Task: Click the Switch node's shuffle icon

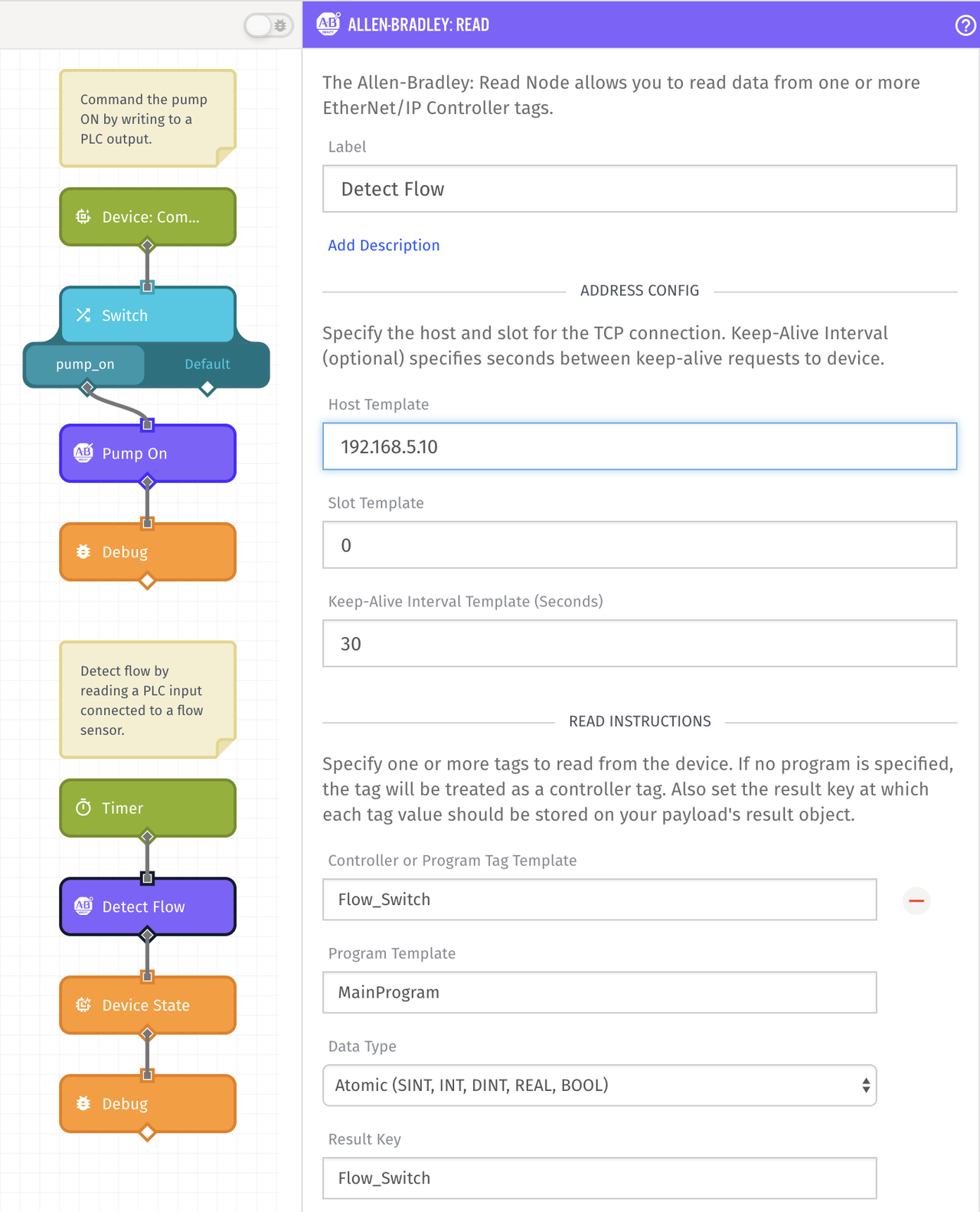Action: pos(83,315)
